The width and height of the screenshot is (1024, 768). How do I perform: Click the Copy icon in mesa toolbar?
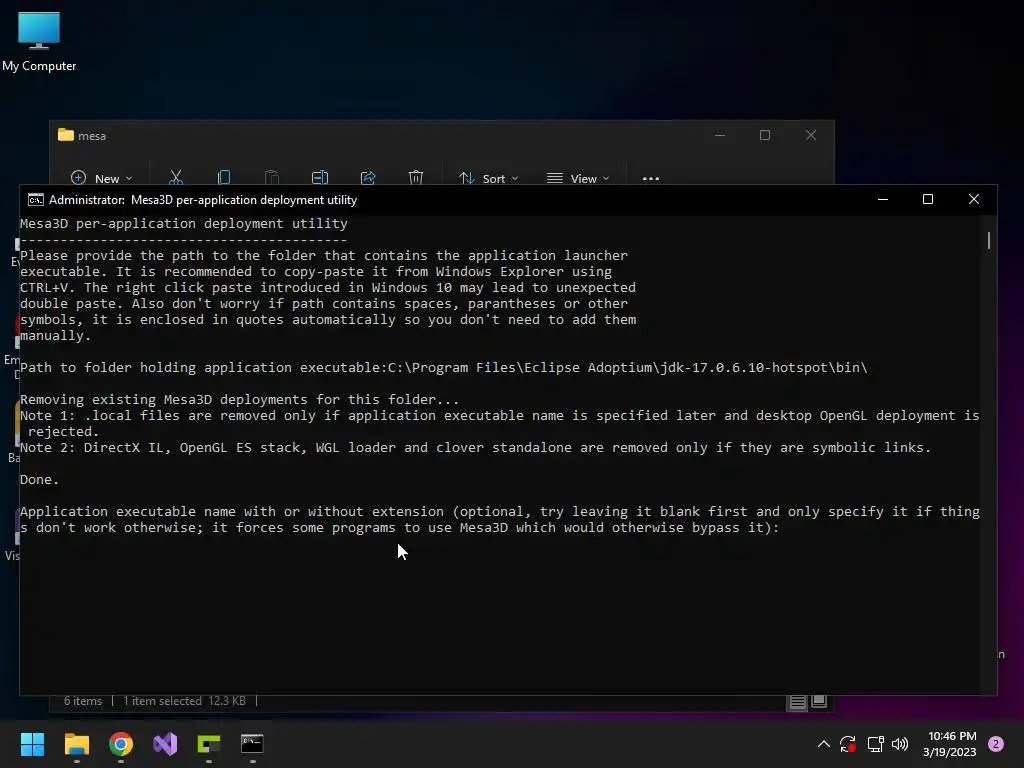(223, 178)
